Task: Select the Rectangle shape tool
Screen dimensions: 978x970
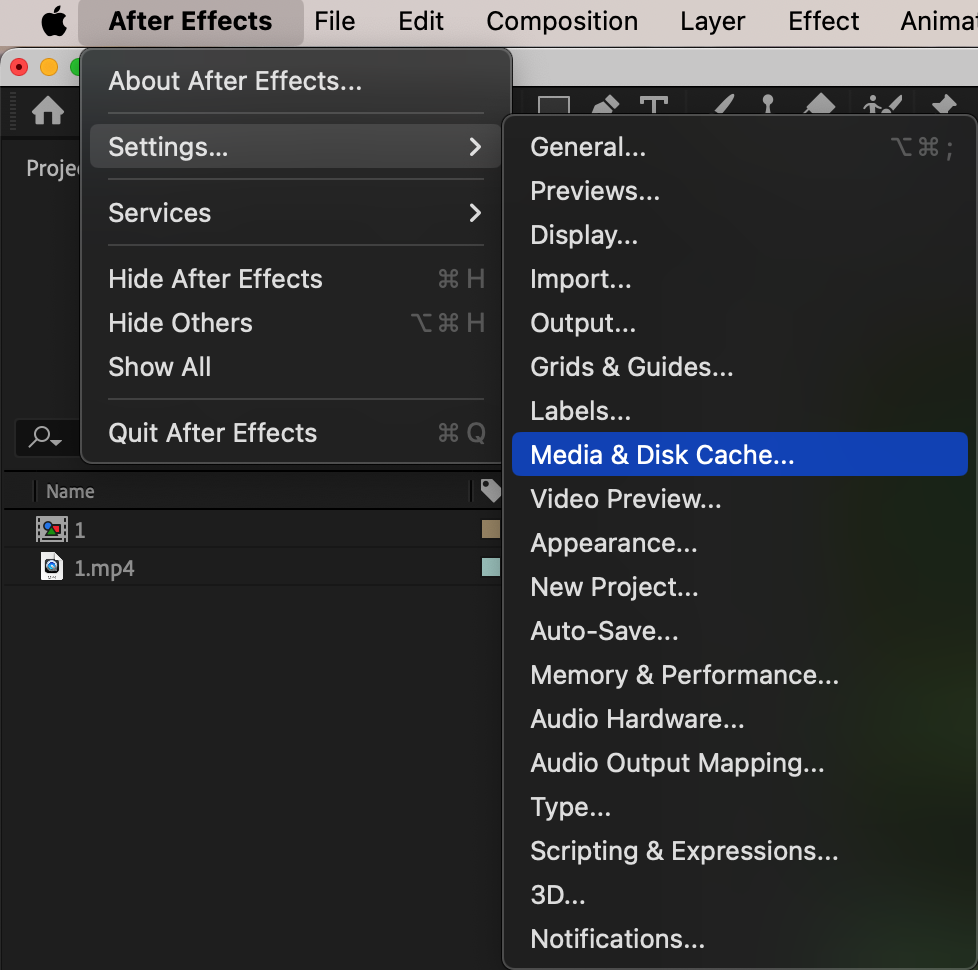Action: 553,107
